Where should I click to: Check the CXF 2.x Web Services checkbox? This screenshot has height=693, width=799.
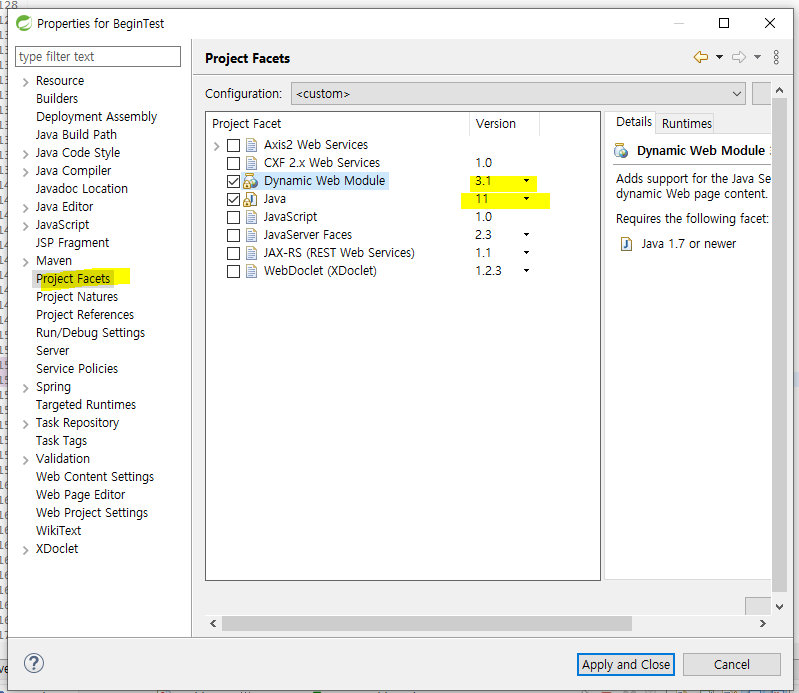point(233,163)
